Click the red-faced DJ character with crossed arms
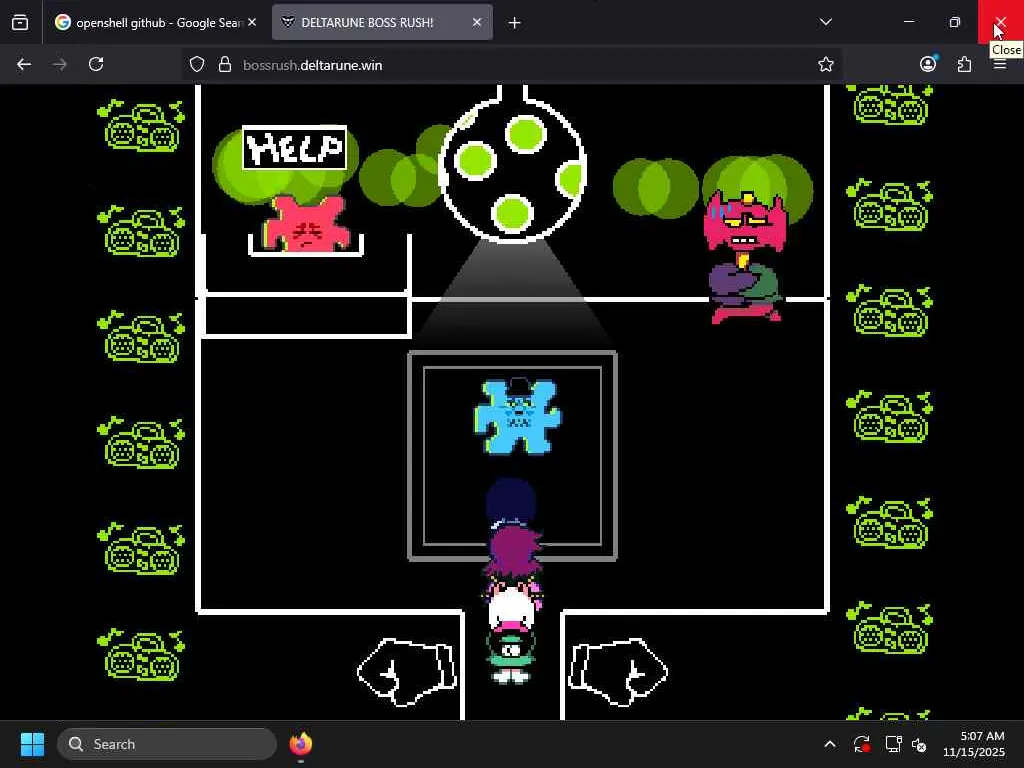The width and height of the screenshot is (1024, 768). 746,256
